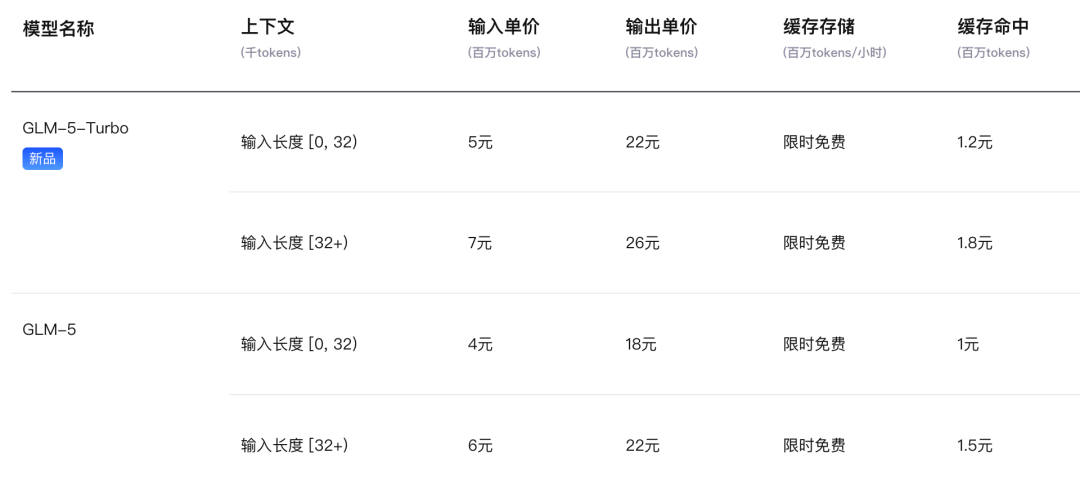Click the 4元 input price cell
This screenshot has height=484, width=1080.
480,344
